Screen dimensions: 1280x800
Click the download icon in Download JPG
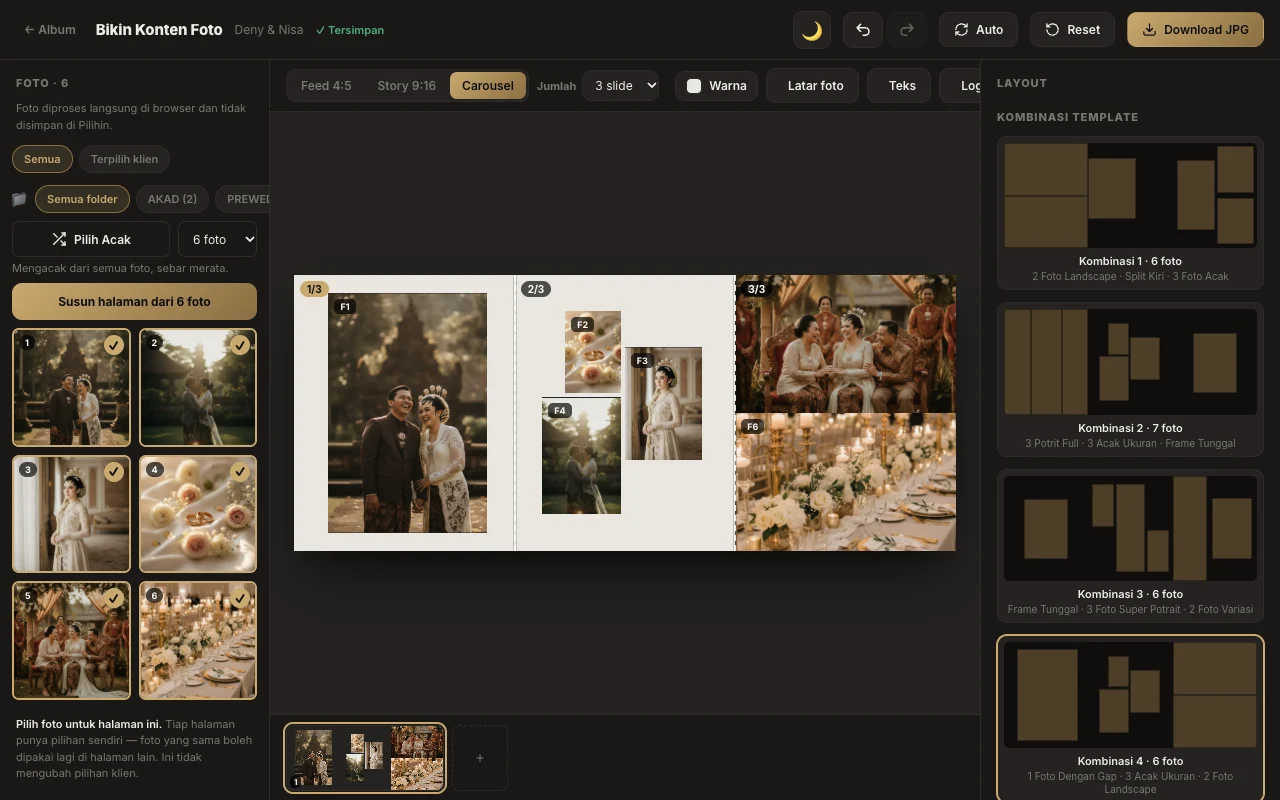coord(1150,30)
